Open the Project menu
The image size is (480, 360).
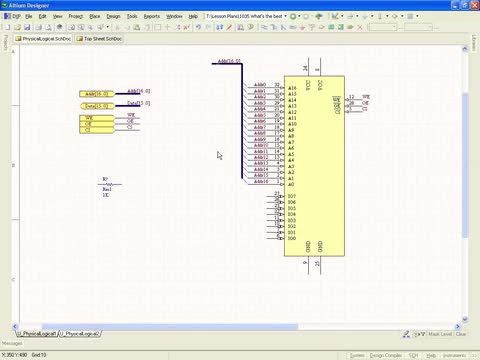76,16
